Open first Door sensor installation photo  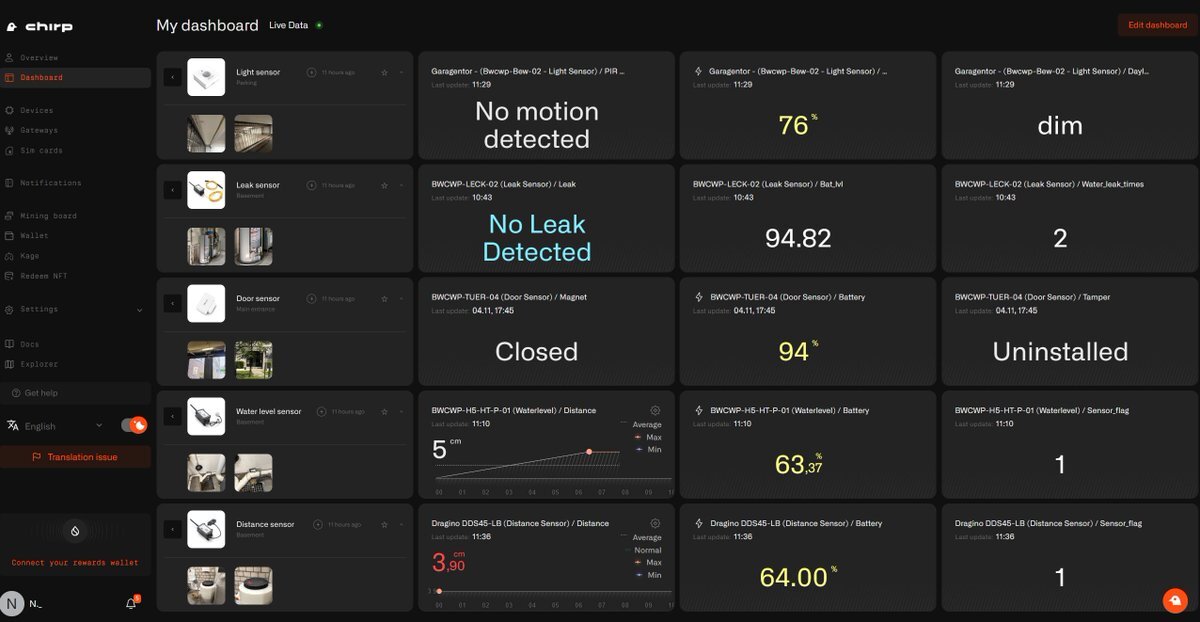point(206,360)
